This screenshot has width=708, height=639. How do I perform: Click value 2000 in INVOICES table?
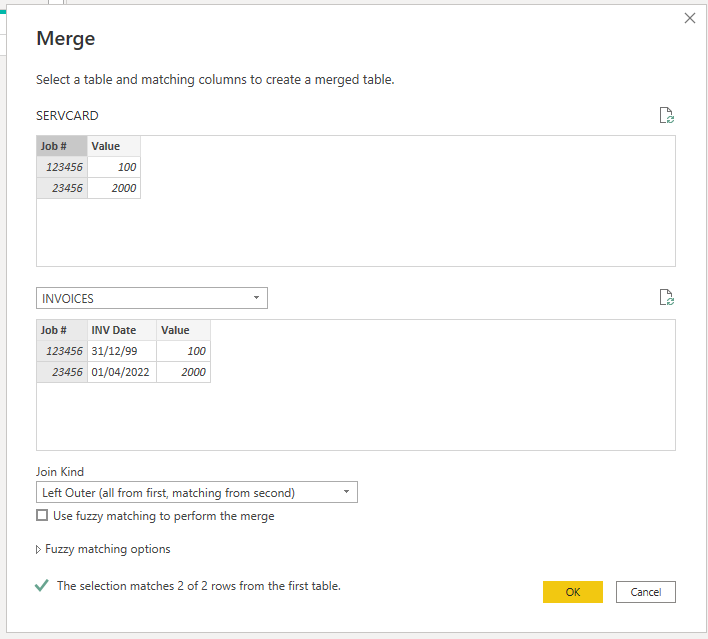pos(183,372)
